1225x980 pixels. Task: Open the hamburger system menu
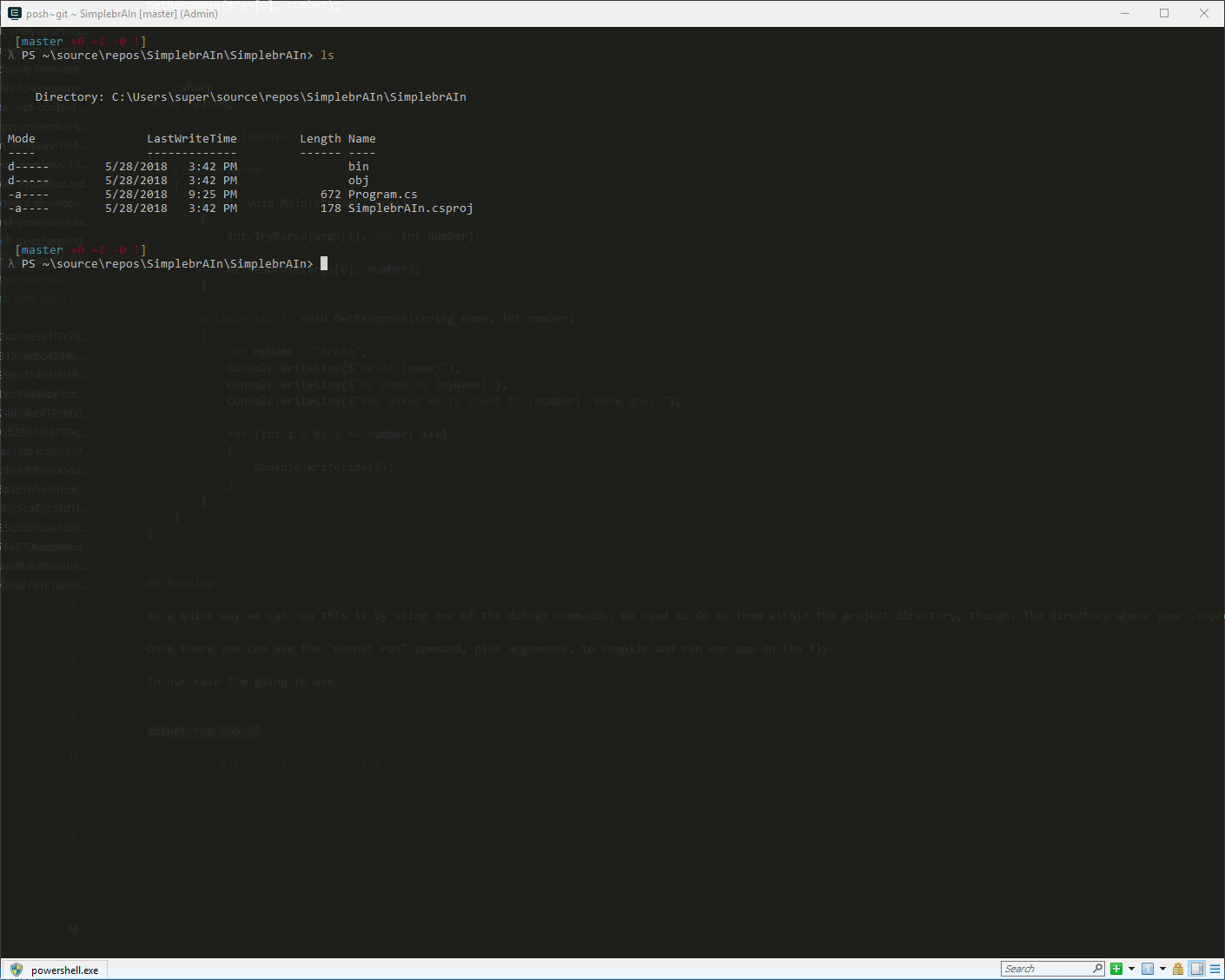pos(1215,969)
